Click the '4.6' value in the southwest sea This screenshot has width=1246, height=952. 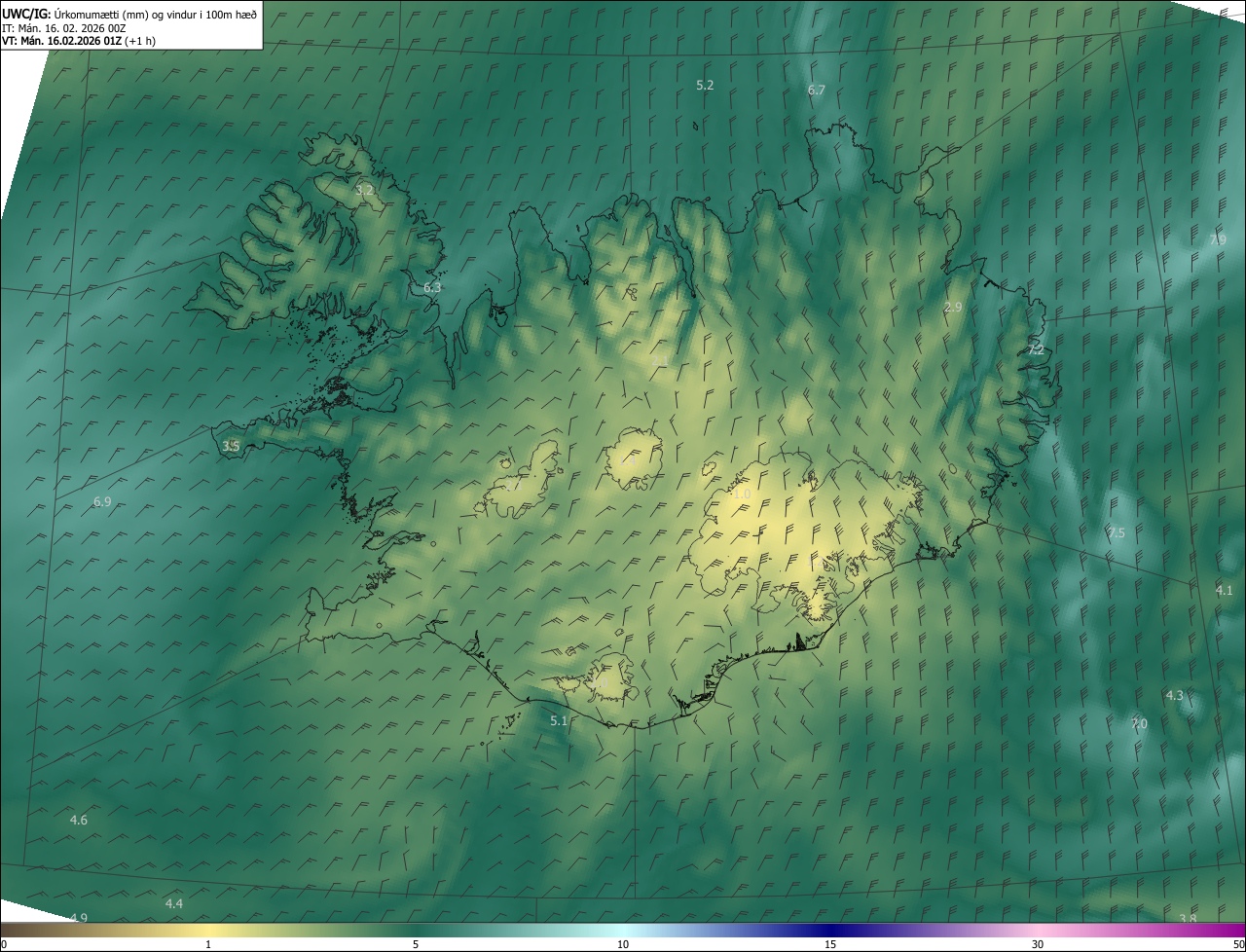click(79, 821)
